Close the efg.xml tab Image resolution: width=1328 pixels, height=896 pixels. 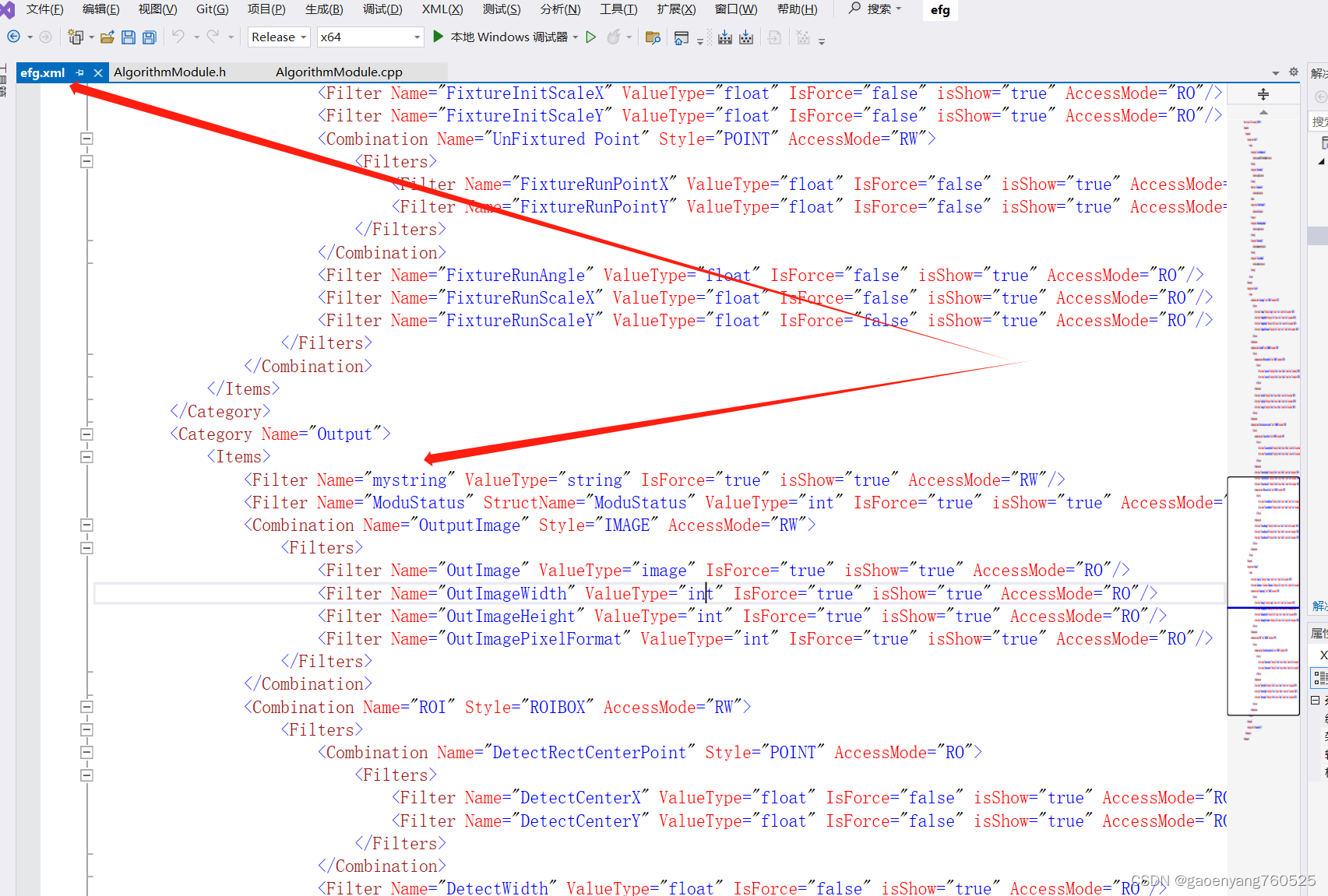point(97,72)
